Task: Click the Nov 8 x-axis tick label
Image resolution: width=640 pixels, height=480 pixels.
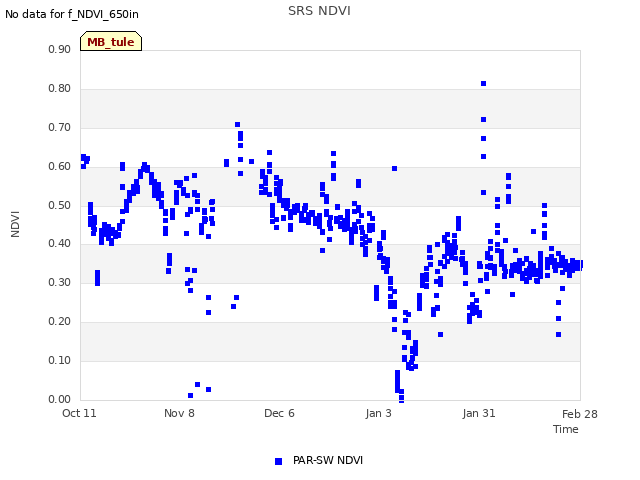Action: click(179, 413)
